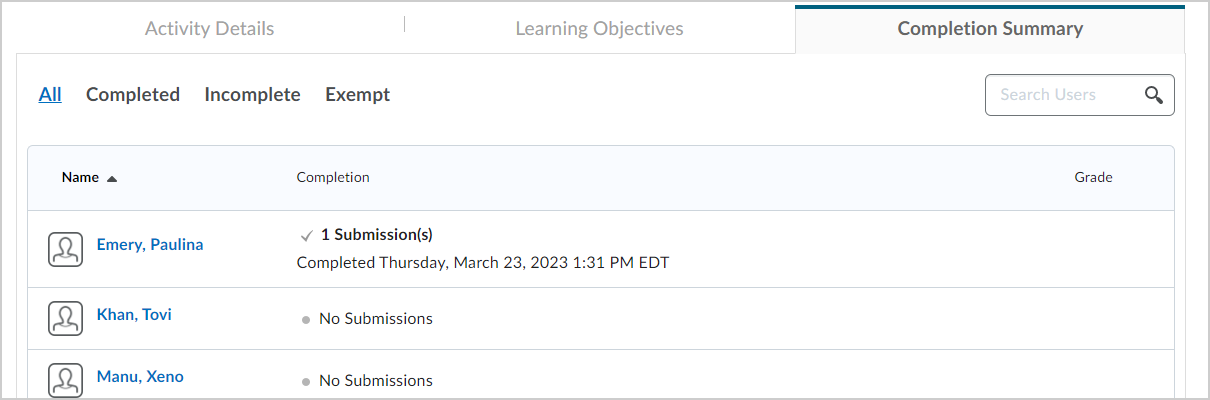Viewport: 1210px width, 400px height.
Task: Click Tovi Khan's profile avatar icon
Action: (x=66, y=319)
